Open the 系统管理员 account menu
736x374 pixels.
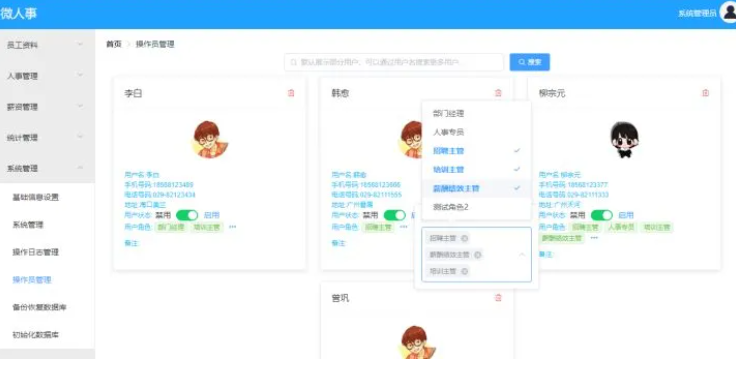tap(697, 14)
